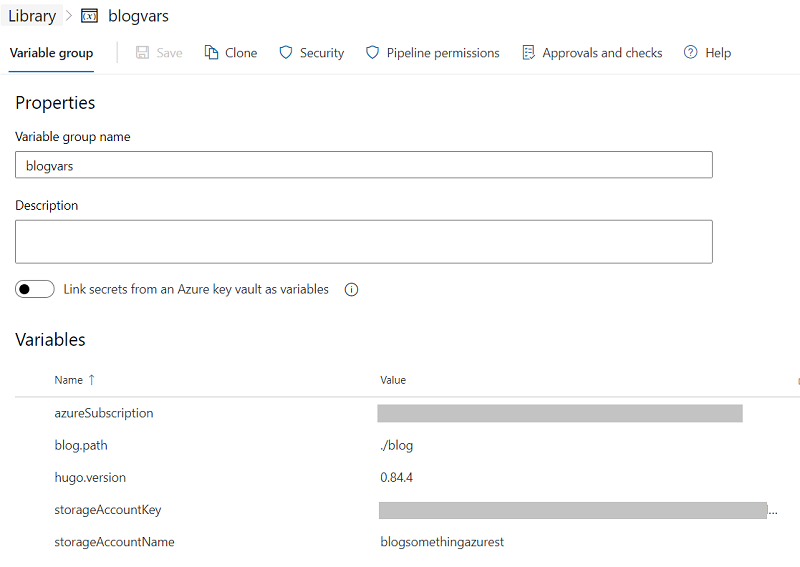Click the Clone copy icon
The image size is (800, 567).
click(x=212, y=53)
